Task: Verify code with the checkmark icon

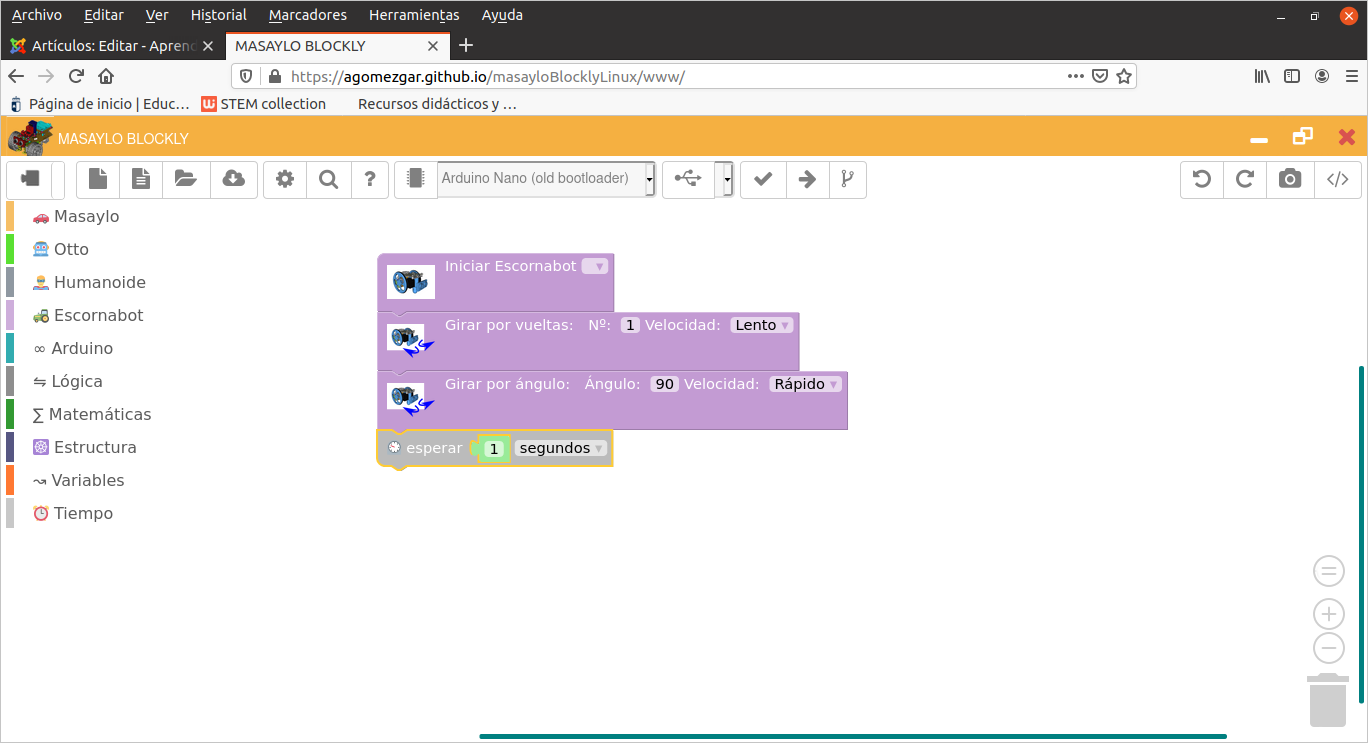Action: click(x=763, y=179)
